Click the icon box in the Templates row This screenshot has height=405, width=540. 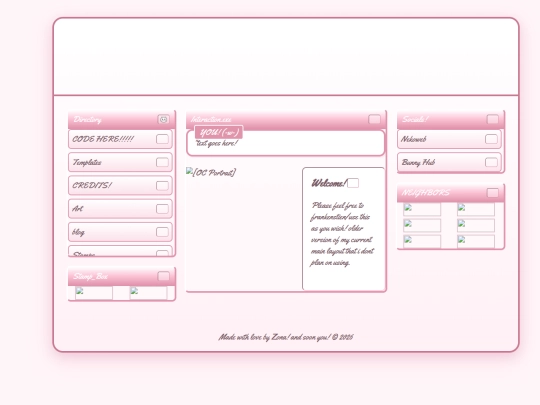point(162,162)
